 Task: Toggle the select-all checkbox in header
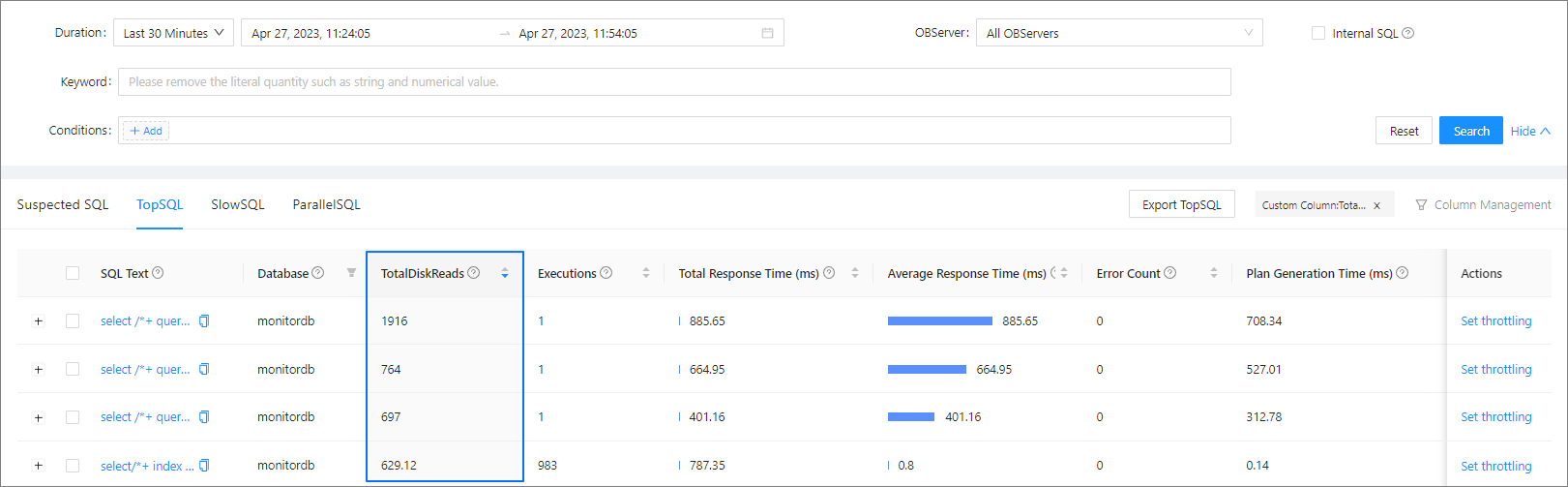[x=73, y=273]
